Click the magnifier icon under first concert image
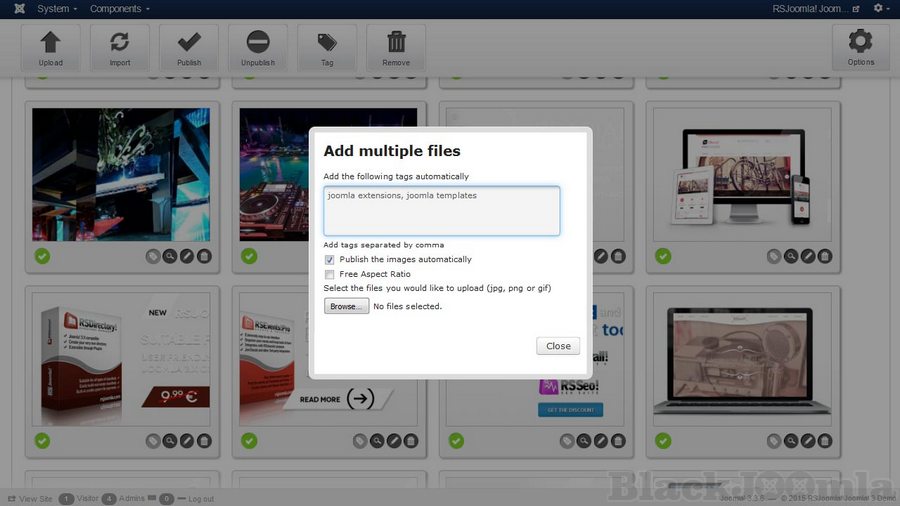This screenshot has height=506, width=900. 170,257
